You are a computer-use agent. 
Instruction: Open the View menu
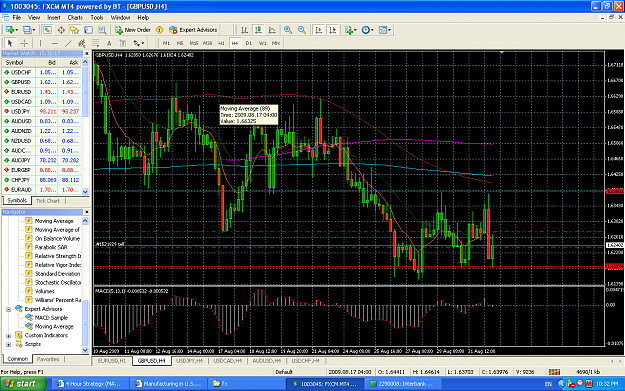pos(34,18)
